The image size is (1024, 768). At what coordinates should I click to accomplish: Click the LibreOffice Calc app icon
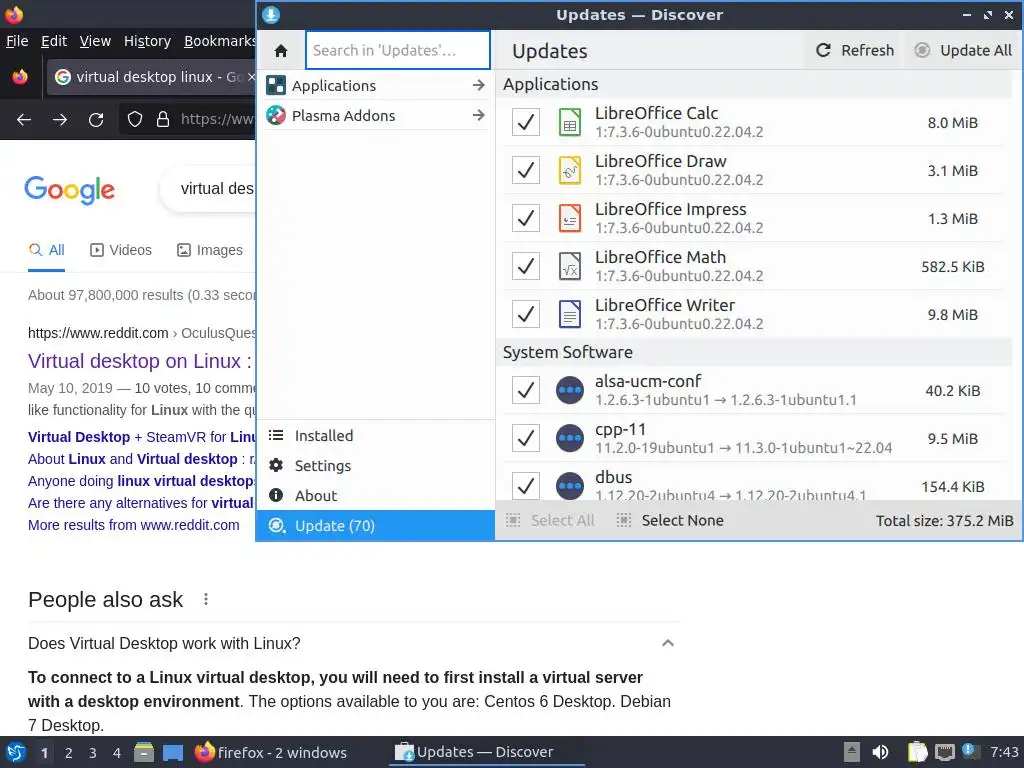click(x=569, y=122)
